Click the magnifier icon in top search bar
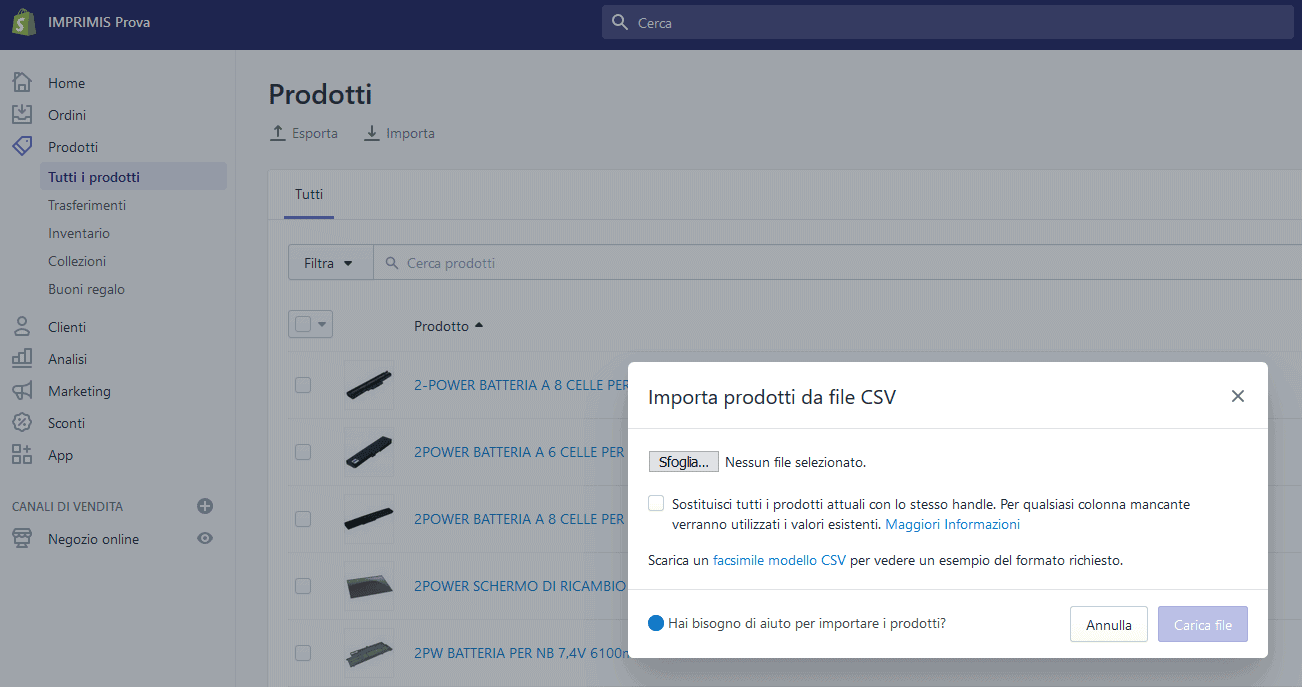The image size is (1302, 687). point(620,22)
